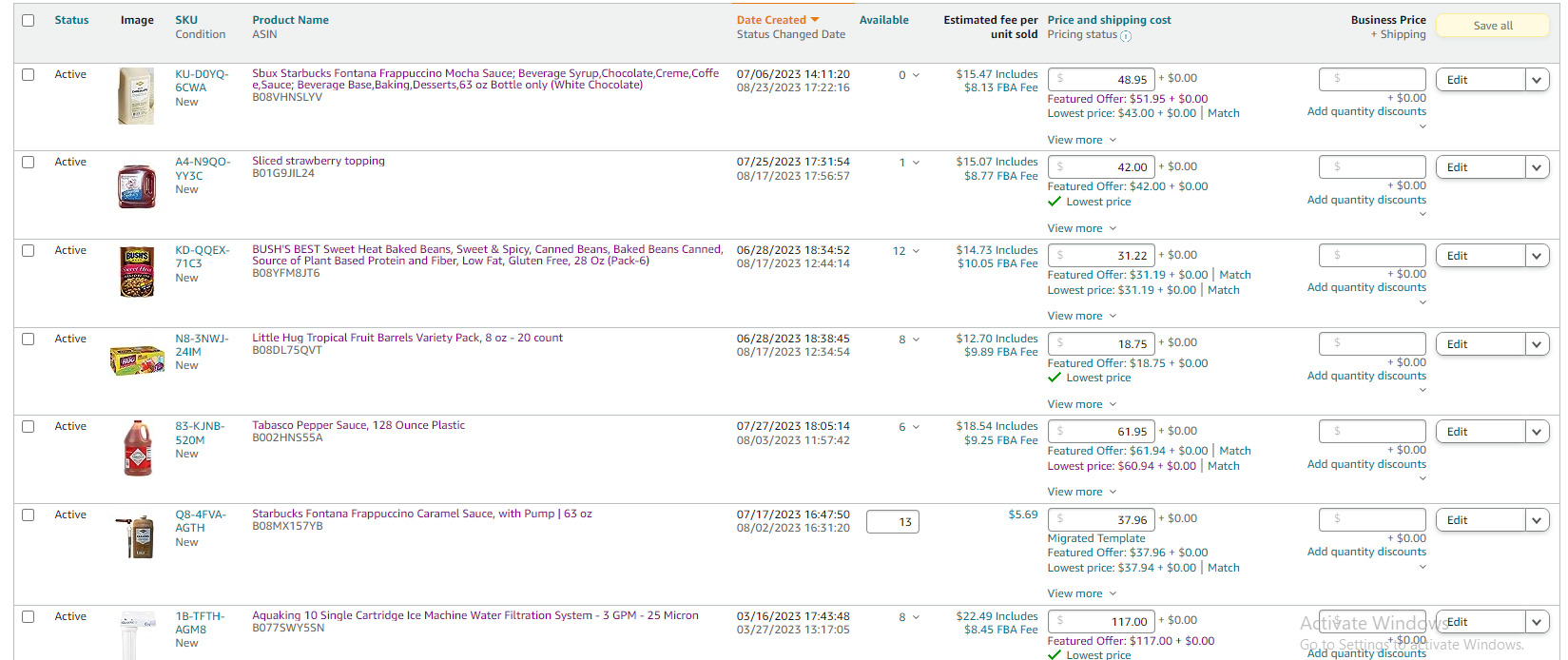Select the Starbucks Mocha Sauce row checkbox
1568x660 pixels.
pos(29,74)
